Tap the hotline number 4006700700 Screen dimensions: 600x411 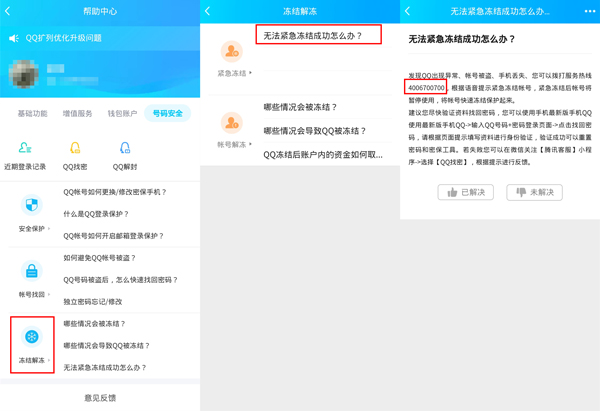click(426, 88)
